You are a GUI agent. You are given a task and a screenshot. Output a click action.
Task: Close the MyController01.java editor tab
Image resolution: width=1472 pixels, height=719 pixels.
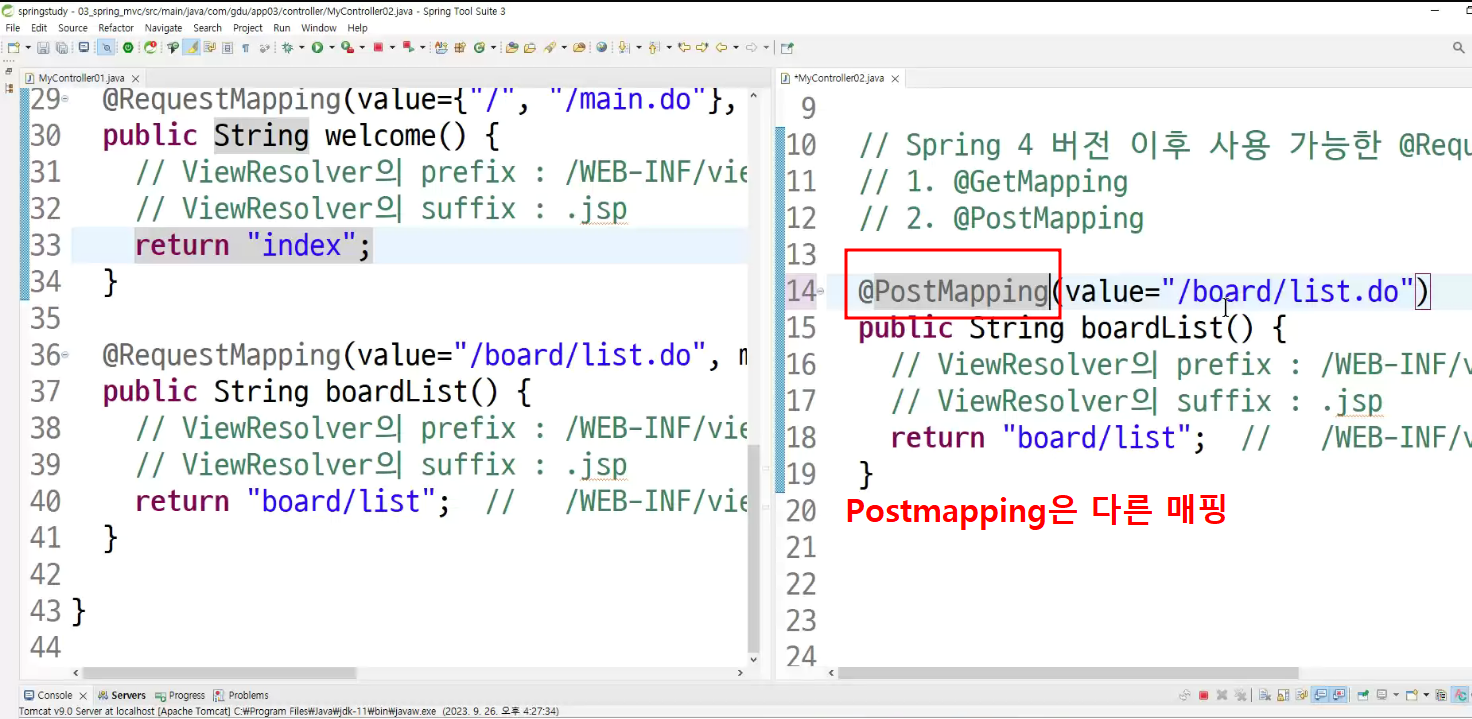coord(135,78)
